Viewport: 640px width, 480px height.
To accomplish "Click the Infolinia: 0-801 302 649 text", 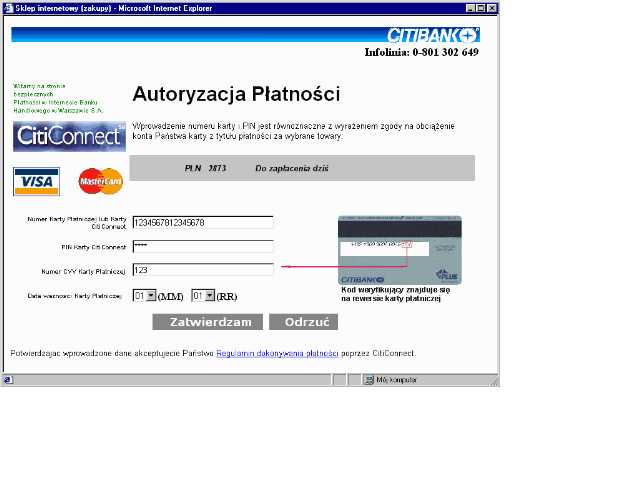I will point(422,52).
